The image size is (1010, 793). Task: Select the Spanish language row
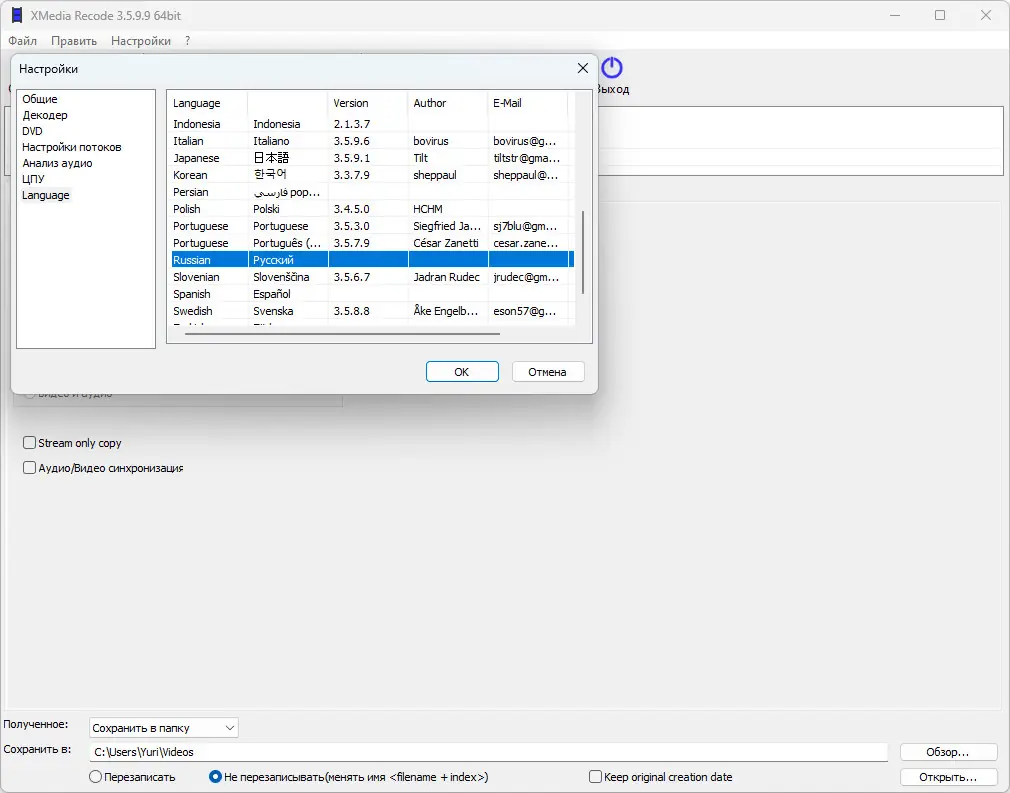coord(371,294)
